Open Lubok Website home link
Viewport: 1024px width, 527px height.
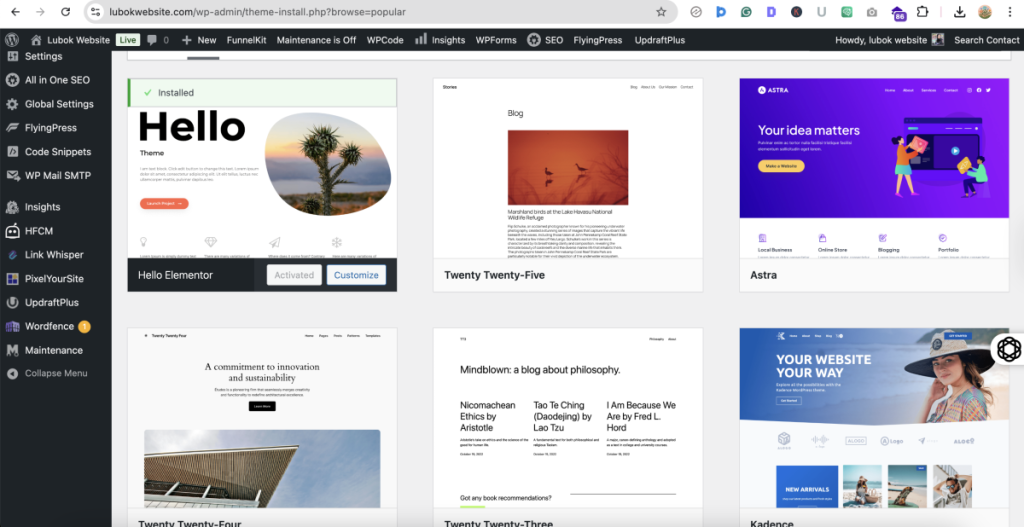70,40
